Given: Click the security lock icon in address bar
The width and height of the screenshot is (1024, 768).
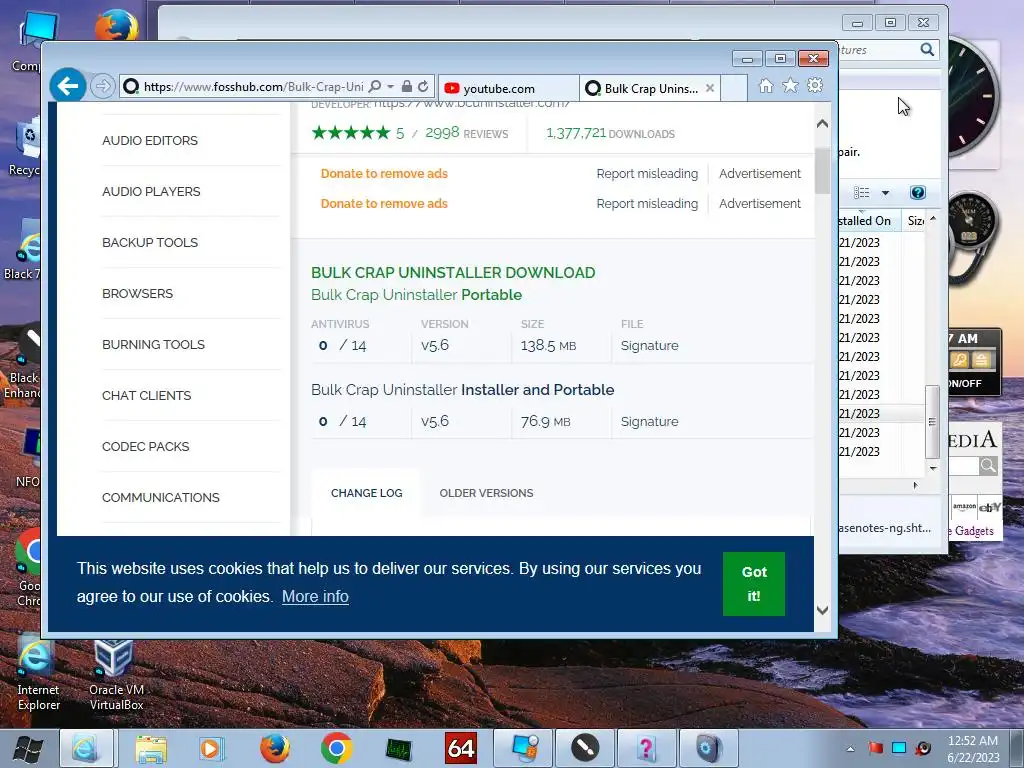Looking at the screenshot, I should (x=407, y=87).
